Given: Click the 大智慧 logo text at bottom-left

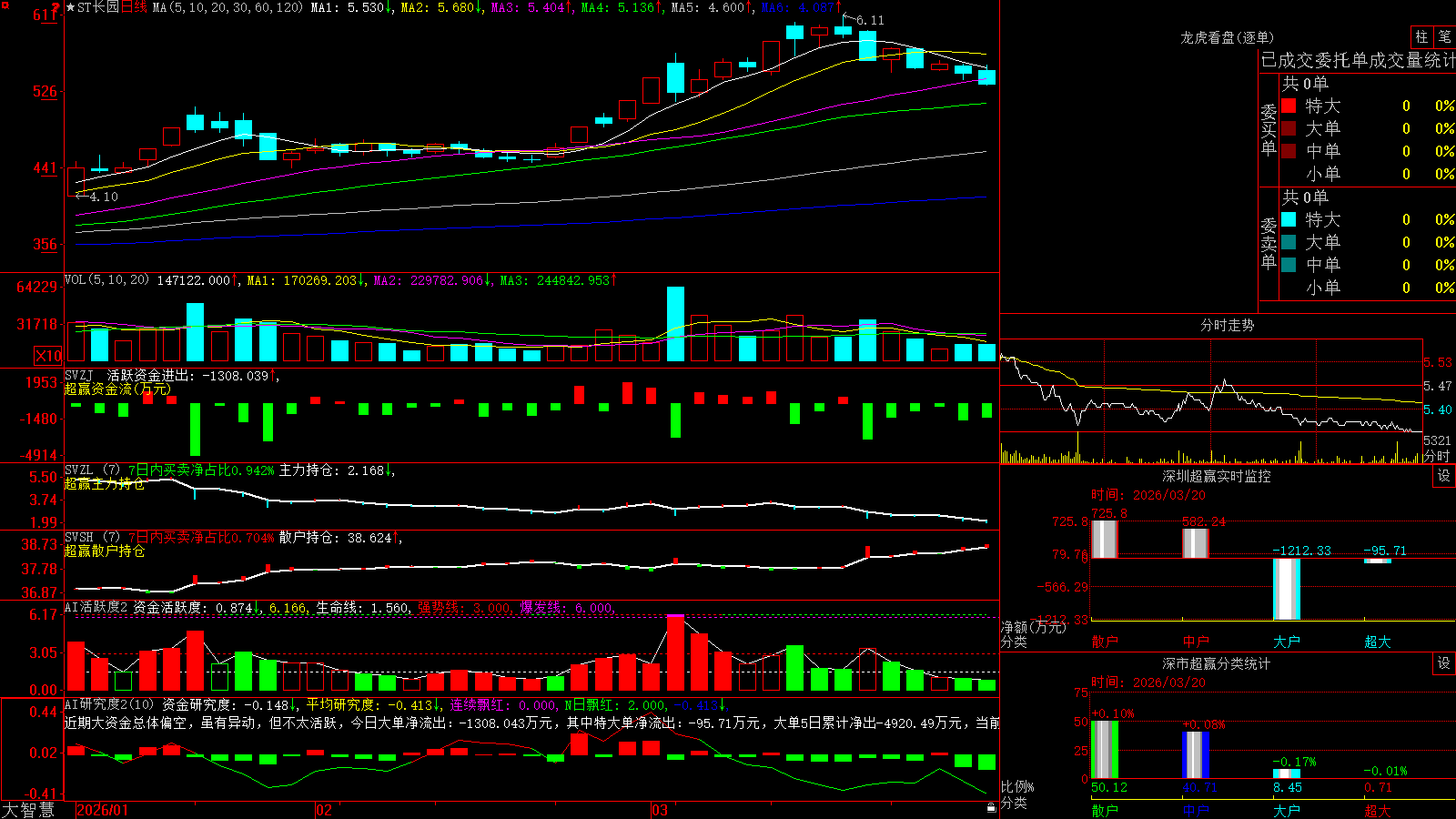Looking at the screenshot, I should [x=28, y=809].
